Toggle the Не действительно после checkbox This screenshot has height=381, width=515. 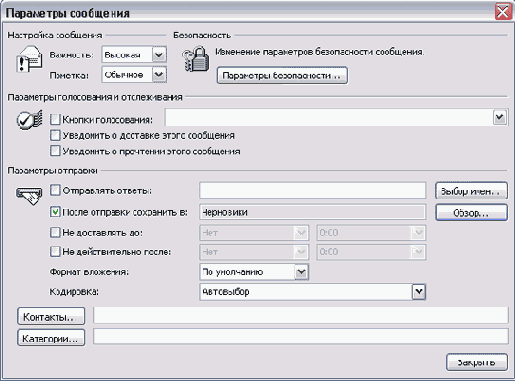point(55,251)
